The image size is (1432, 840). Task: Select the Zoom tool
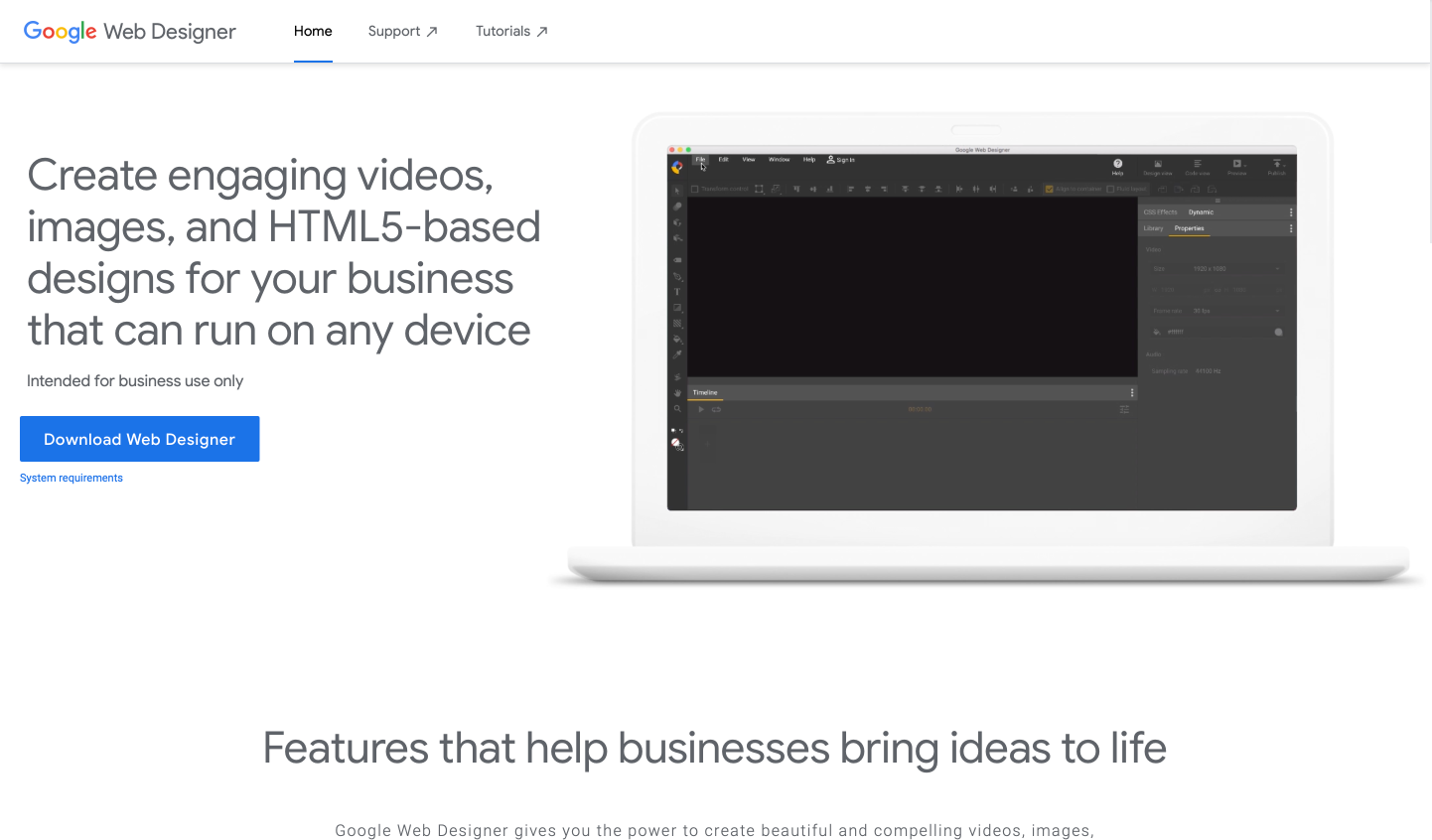coord(676,406)
